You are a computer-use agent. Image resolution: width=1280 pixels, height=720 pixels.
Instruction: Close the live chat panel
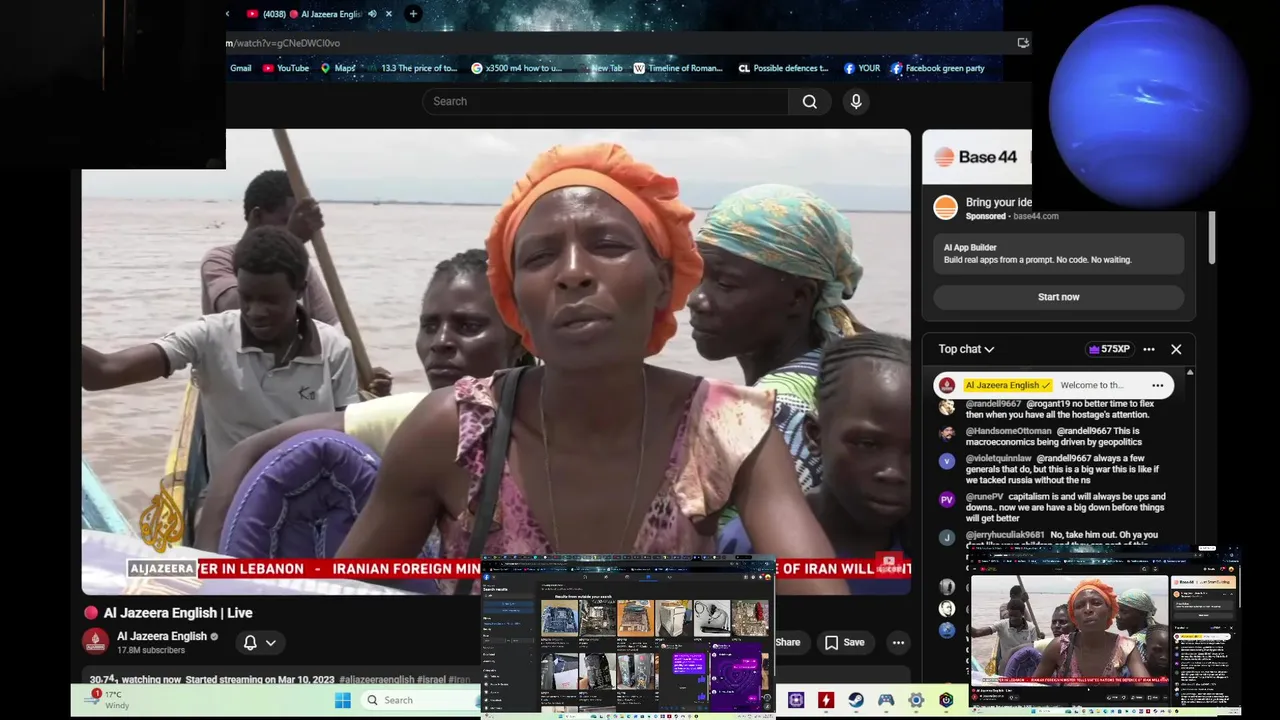[1176, 349]
